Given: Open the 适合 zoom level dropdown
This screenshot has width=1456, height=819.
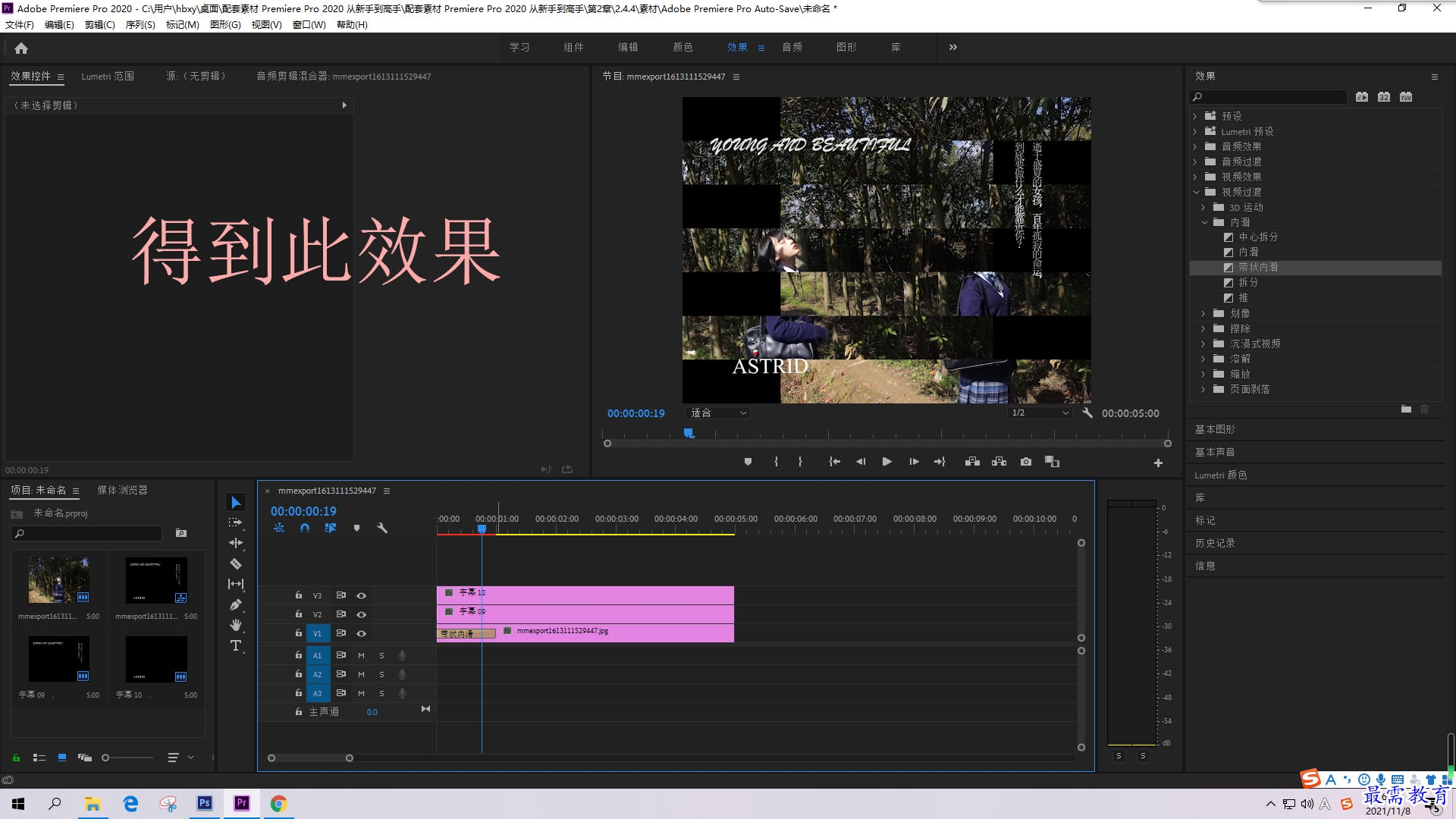Looking at the screenshot, I should 717,413.
